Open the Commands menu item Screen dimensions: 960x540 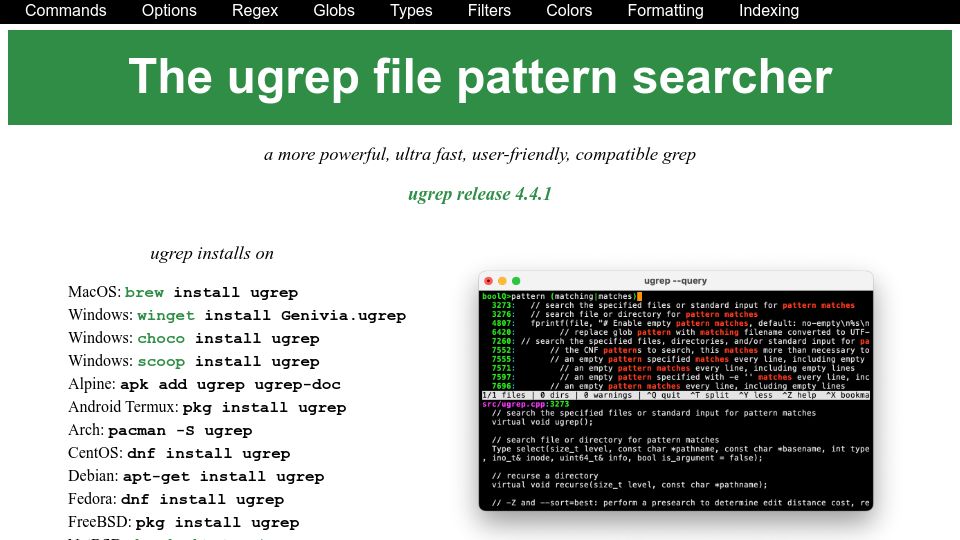click(66, 10)
